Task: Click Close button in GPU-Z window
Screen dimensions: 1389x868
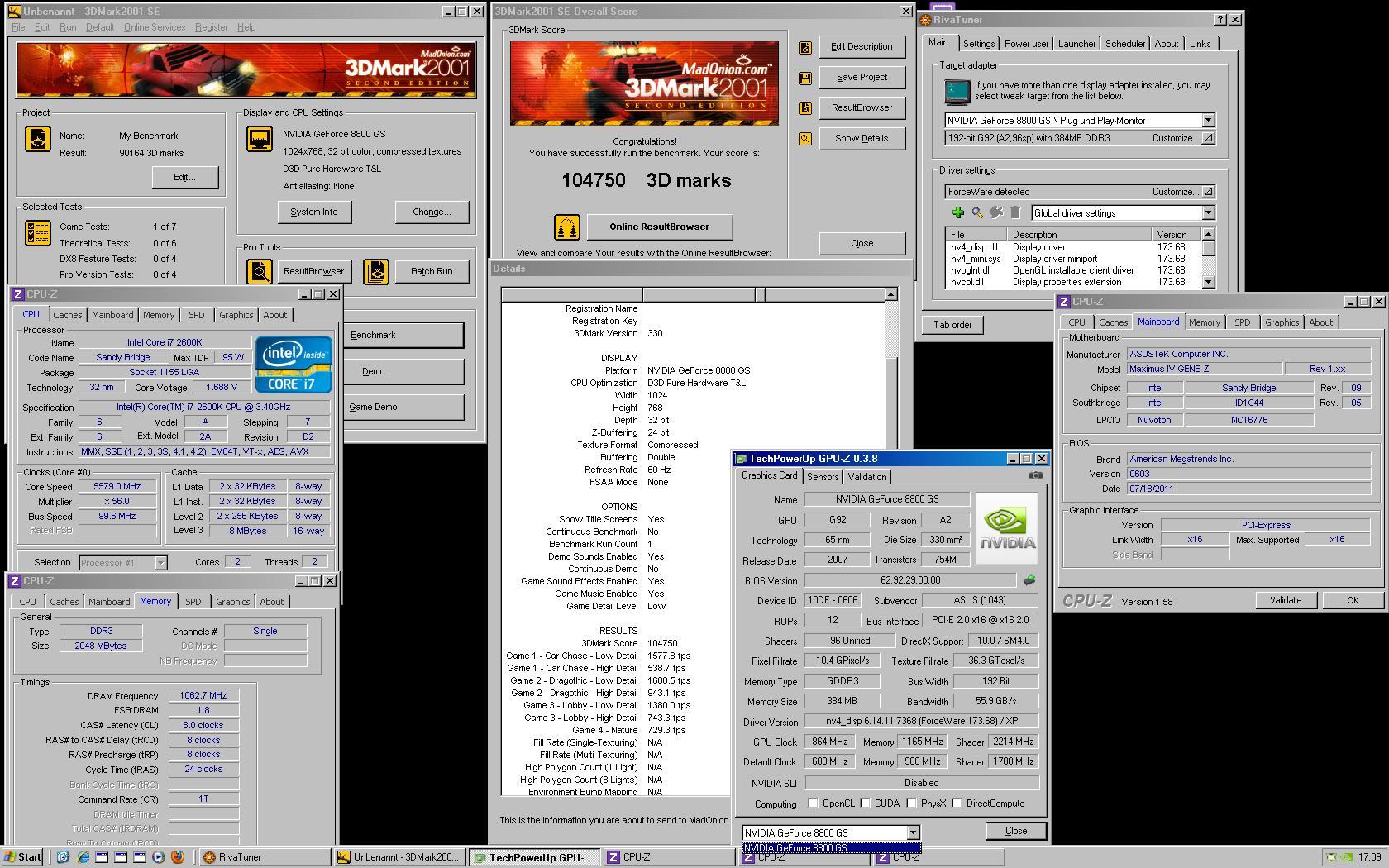Action: pyautogui.click(x=1015, y=831)
